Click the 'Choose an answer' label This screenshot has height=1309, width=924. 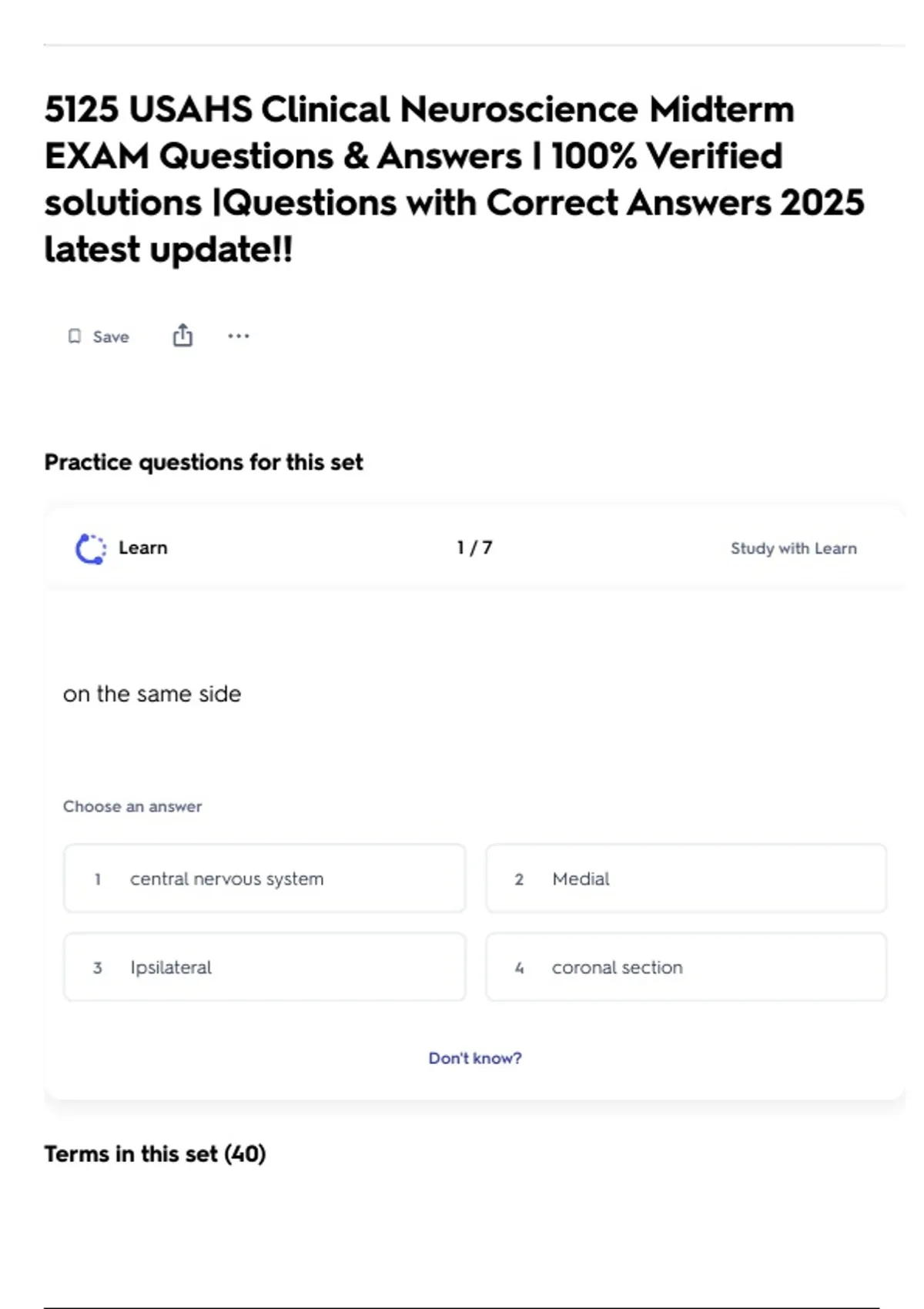click(132, 806)
